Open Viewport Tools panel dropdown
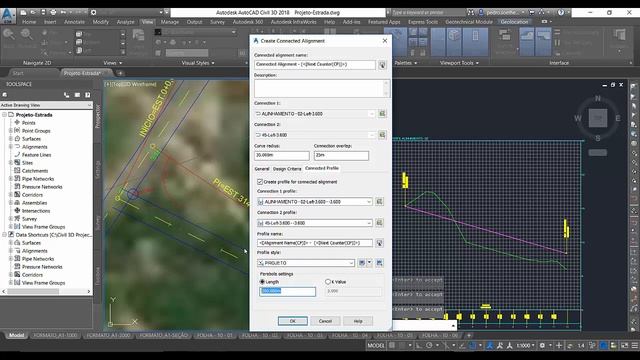 coord(459,63)
